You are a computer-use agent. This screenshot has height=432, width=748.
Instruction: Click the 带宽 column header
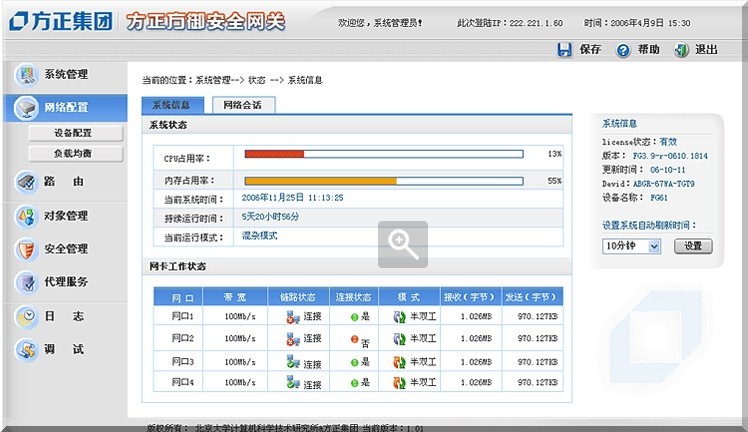[x=235, y=297]
